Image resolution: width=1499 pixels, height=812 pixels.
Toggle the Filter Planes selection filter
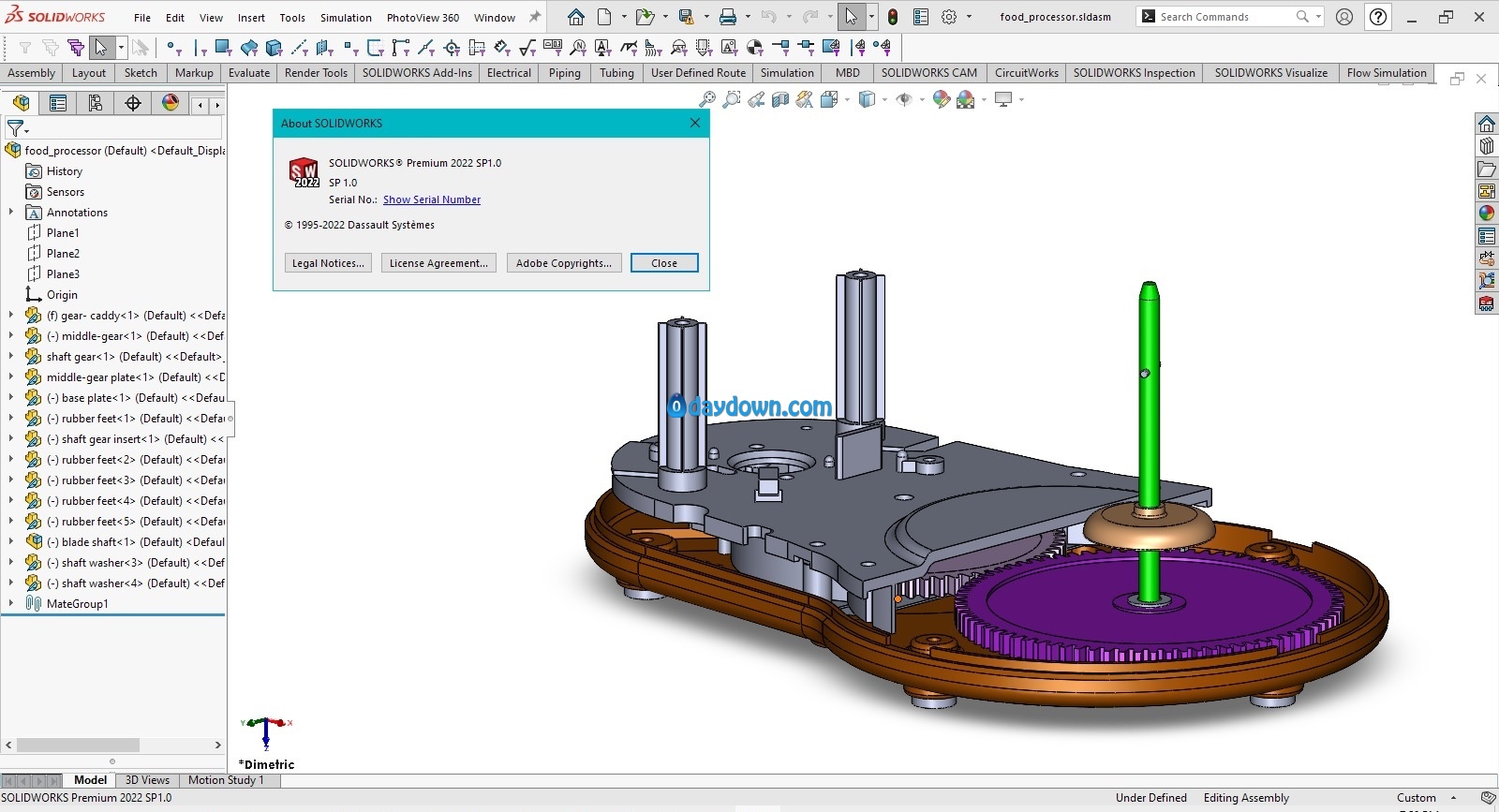[324, 47]
